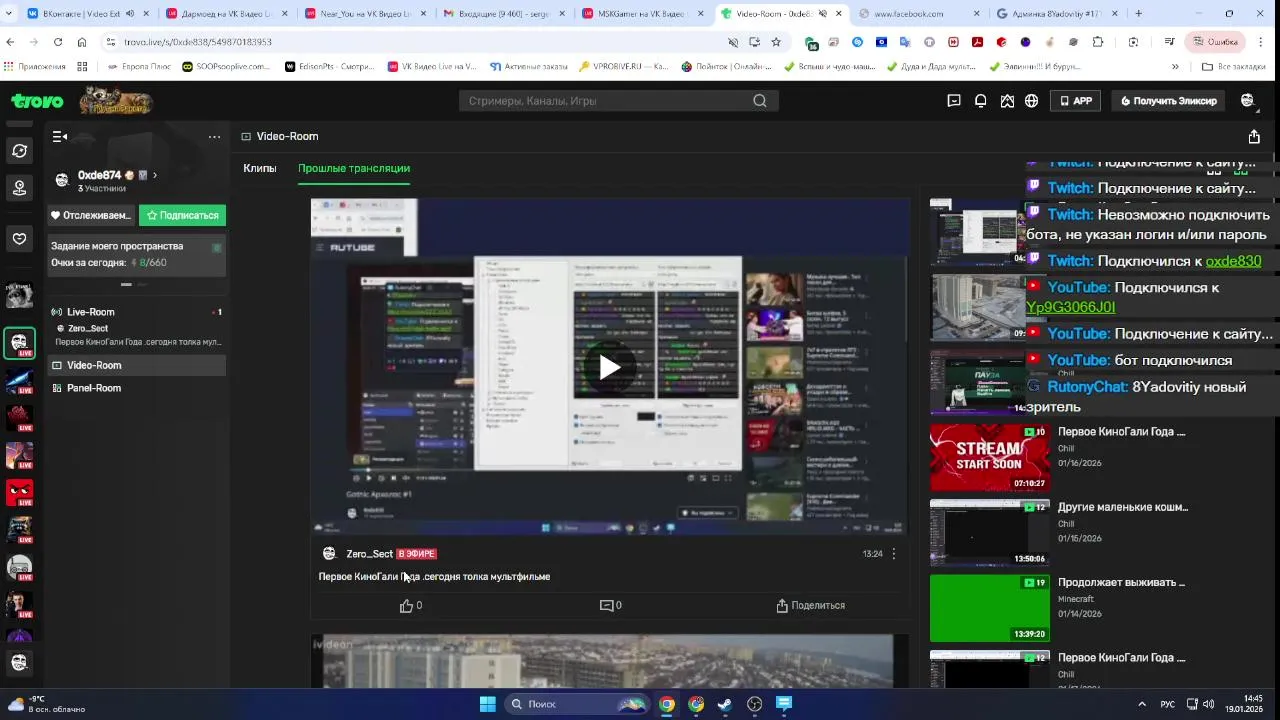Viewport: 1280px width, 720px height.
Task: Open the three-dot menu in space panel
Action: point(214,137)
